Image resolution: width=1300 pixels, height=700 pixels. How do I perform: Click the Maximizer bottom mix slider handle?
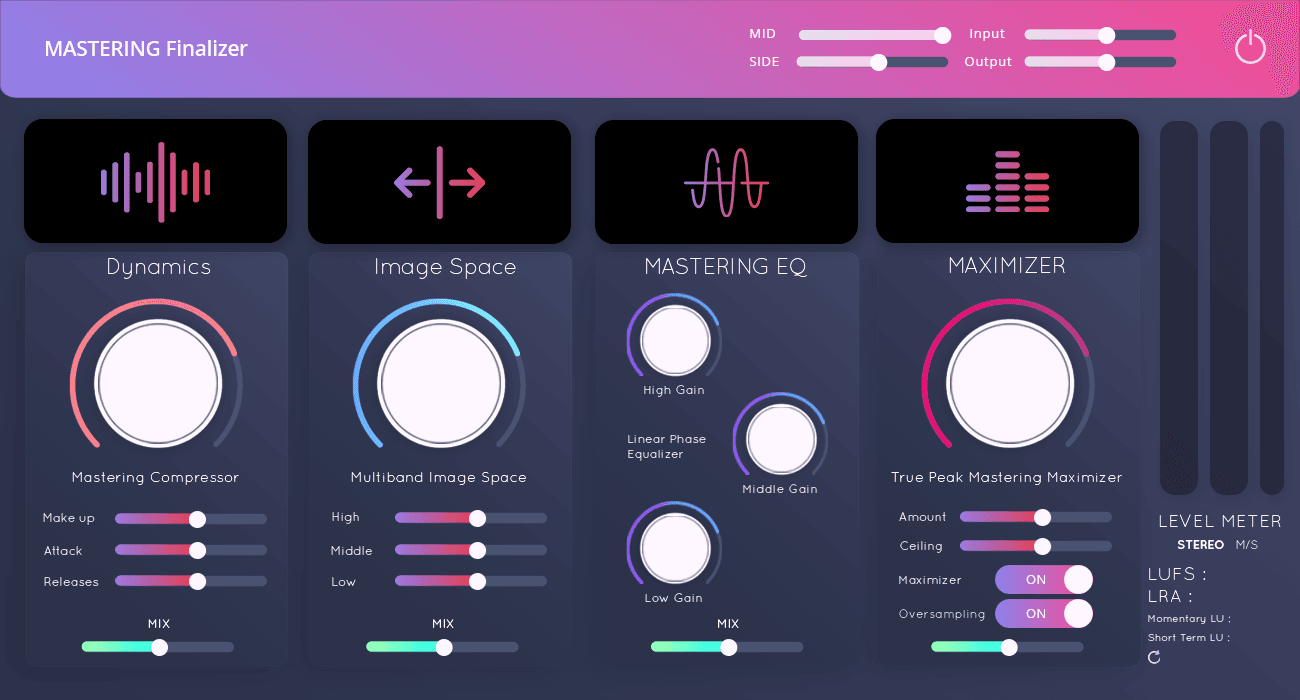click(1009, 647)
